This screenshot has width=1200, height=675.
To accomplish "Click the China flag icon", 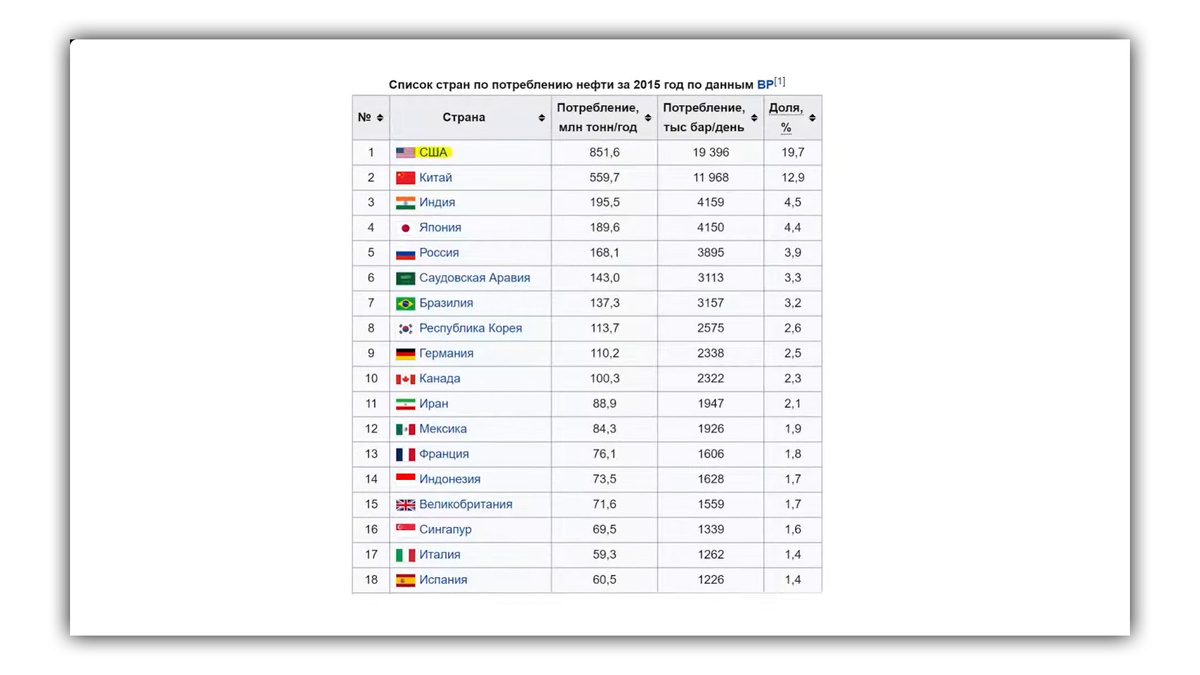I will 405,177.
